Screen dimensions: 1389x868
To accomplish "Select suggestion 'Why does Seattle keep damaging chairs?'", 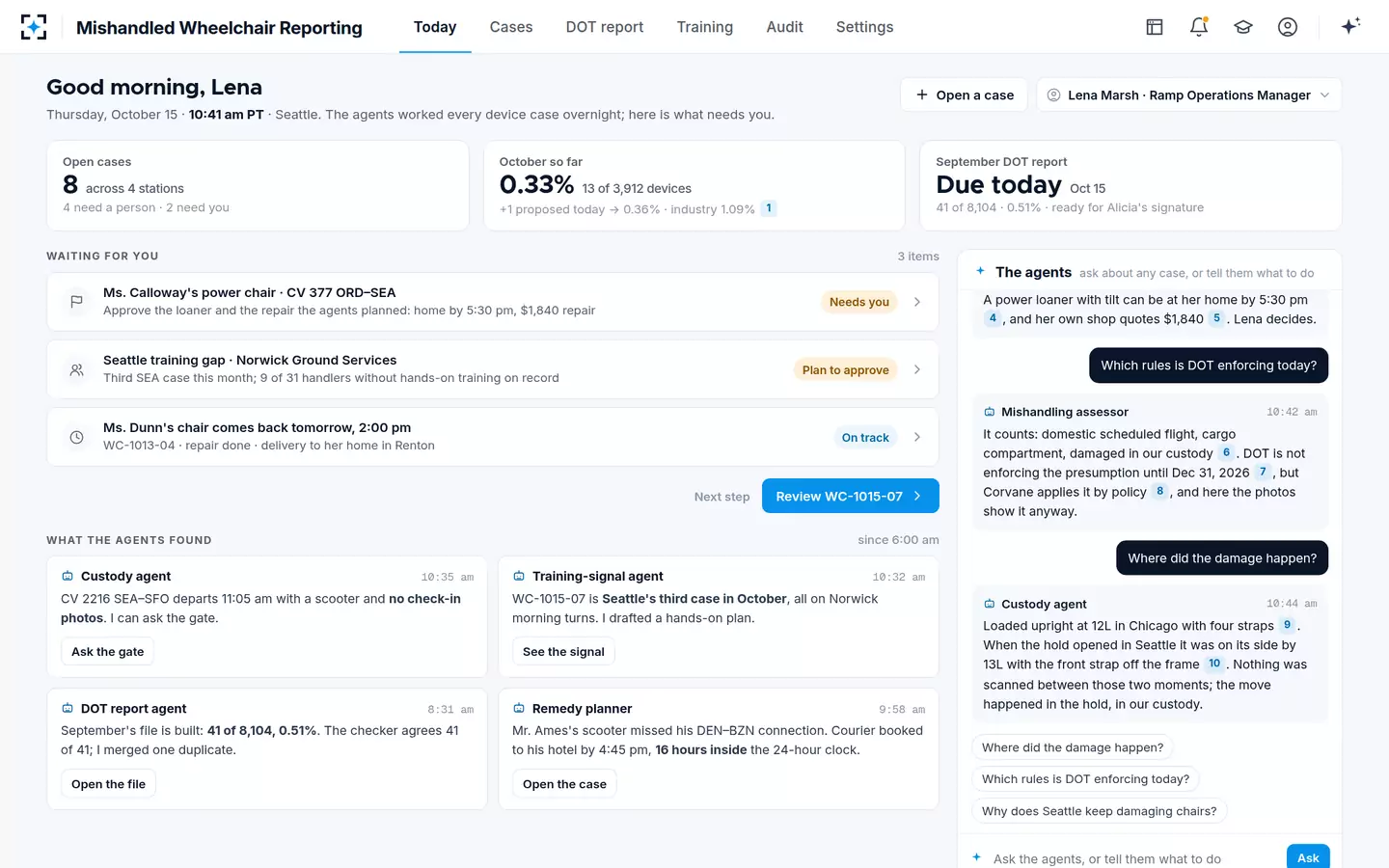I will tap(1100, 811).
